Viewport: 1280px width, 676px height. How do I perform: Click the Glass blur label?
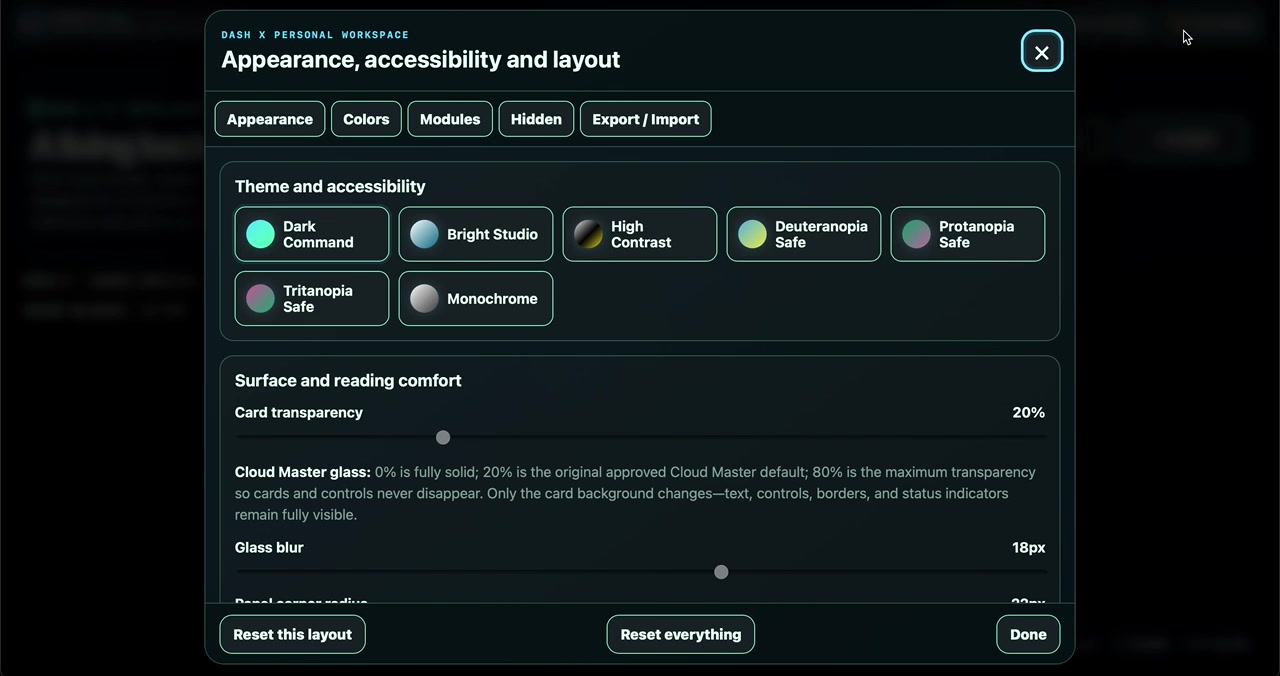point(269,547)
